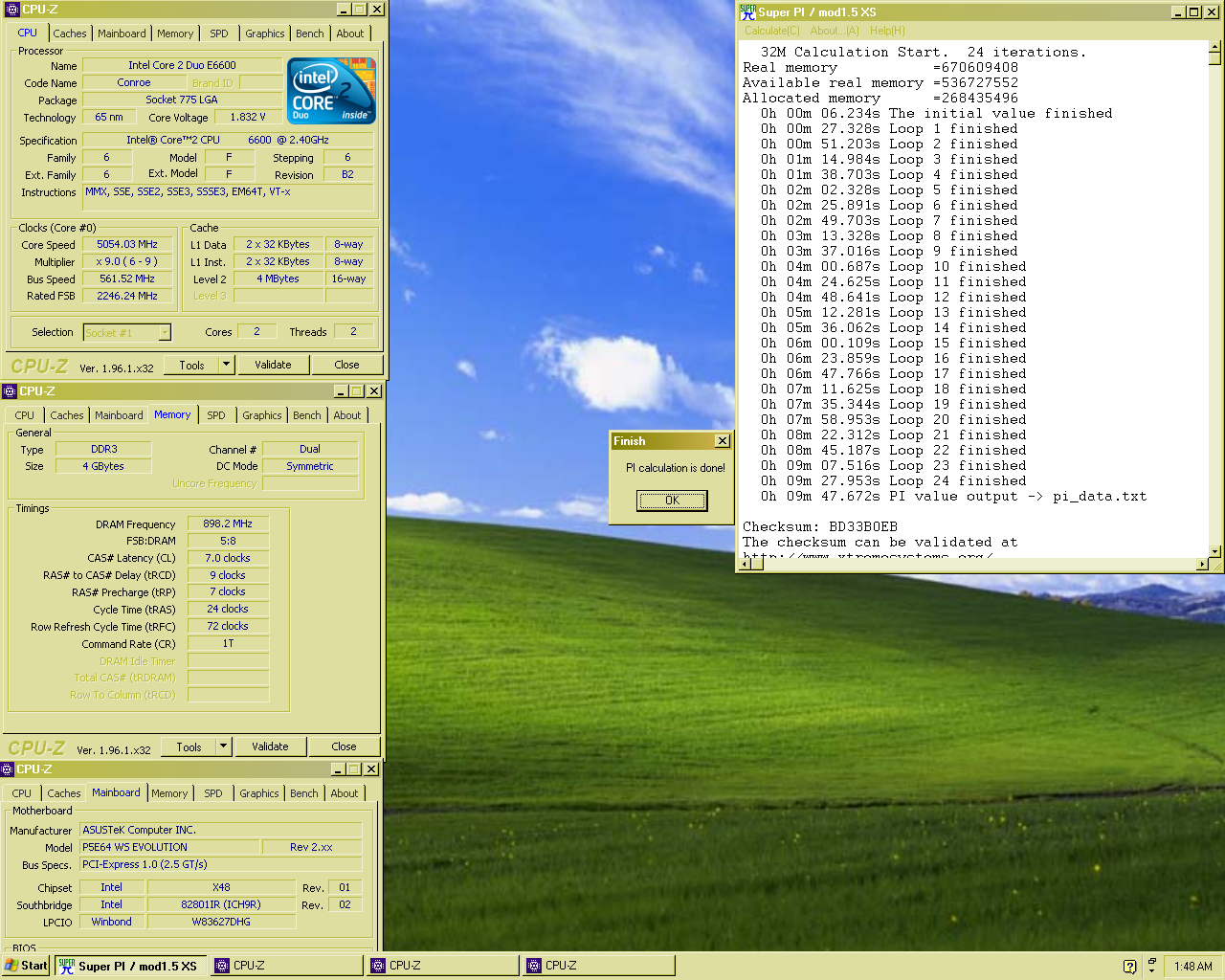Screen dimensions: 1225x980
Task: Open the Help(H) menu in Super PI
Action: [887, 31]
